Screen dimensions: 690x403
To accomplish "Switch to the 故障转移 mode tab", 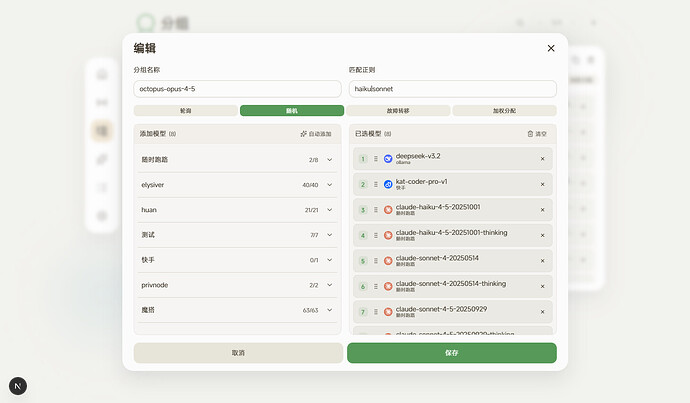I will pos(398,110).
